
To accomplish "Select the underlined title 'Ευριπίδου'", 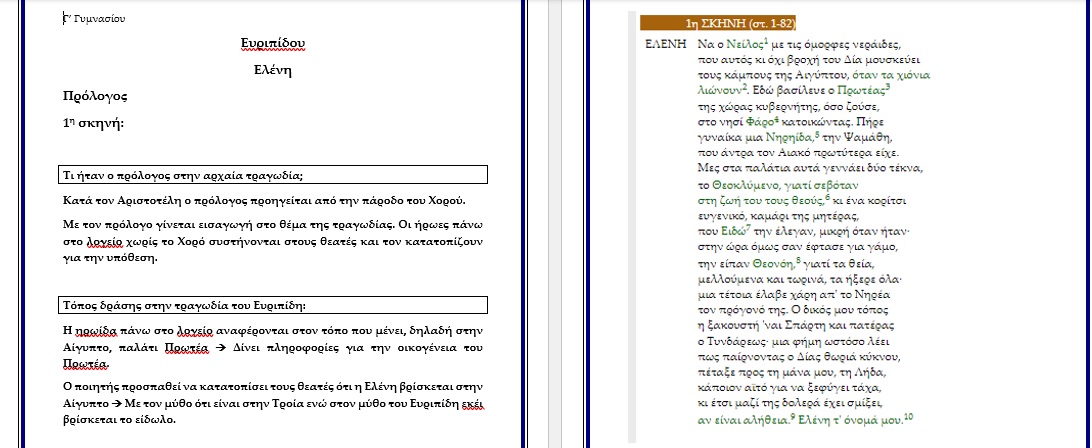I will pos(273,44).
